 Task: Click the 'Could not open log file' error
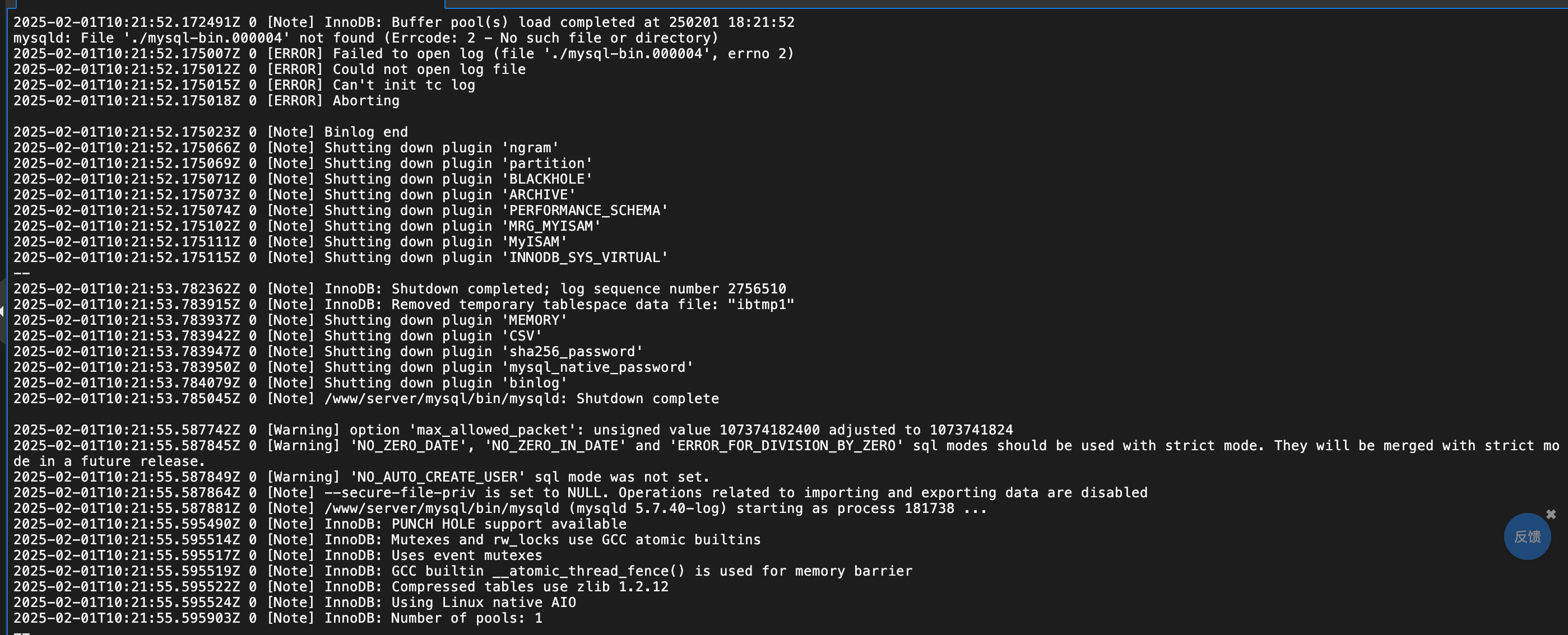coord(270,69)
